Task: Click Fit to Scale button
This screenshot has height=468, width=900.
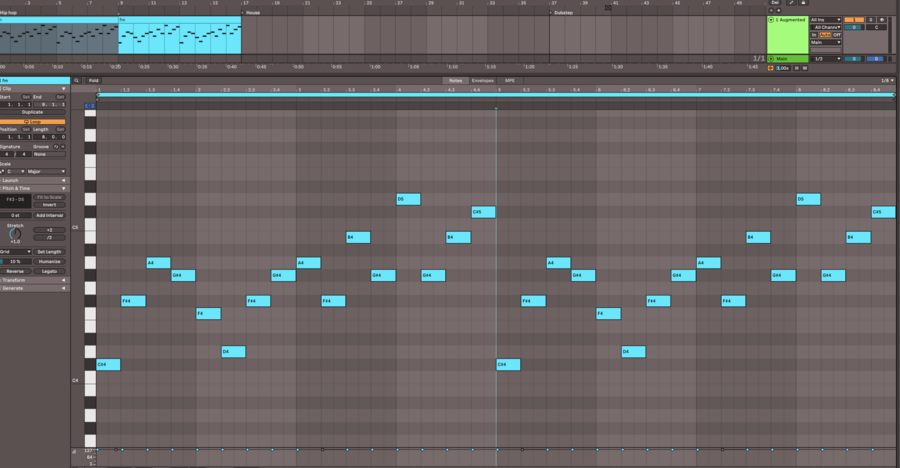Action: (49, 198)
